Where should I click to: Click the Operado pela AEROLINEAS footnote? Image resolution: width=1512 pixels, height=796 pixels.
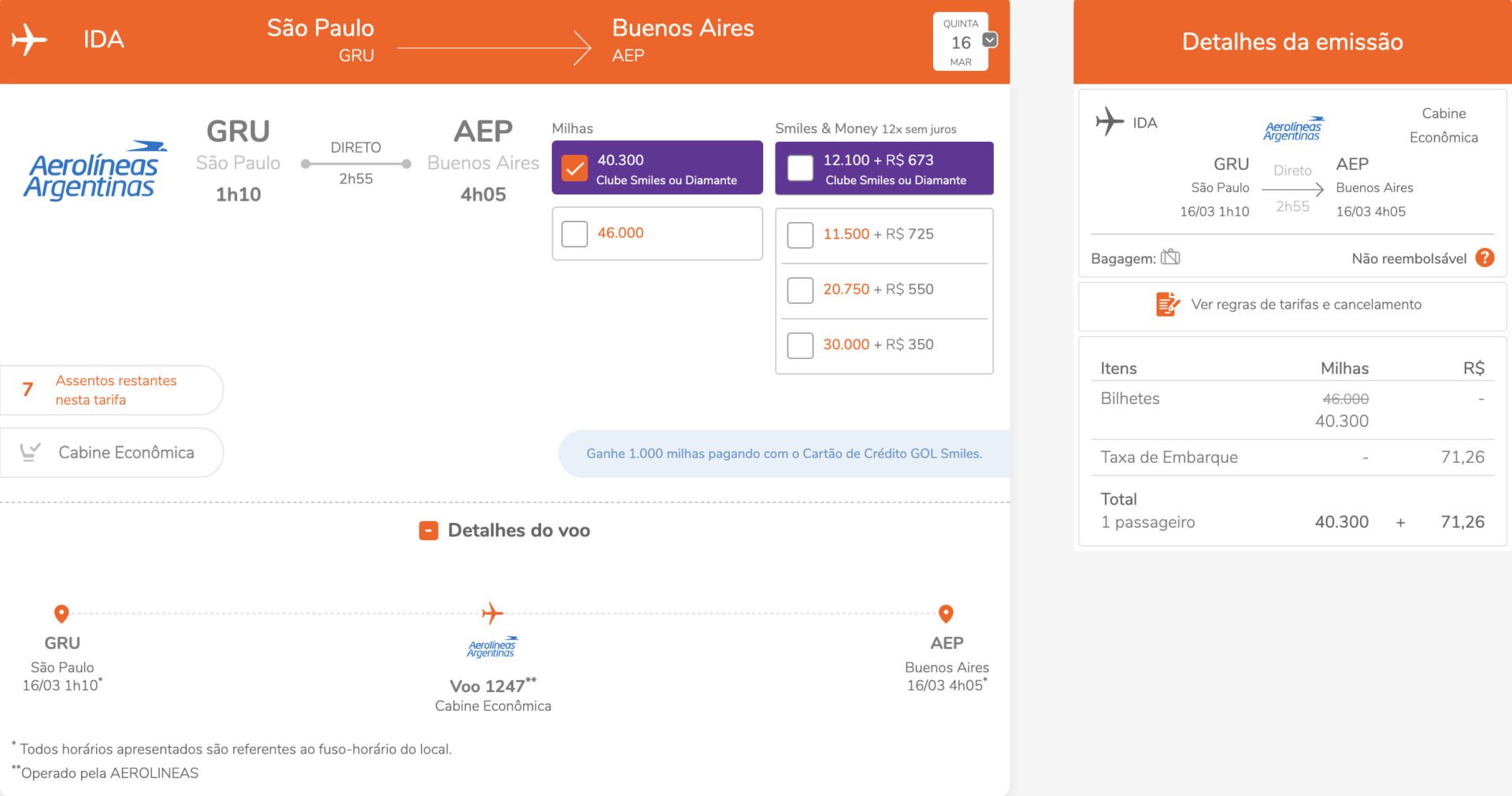click(106, 772)
